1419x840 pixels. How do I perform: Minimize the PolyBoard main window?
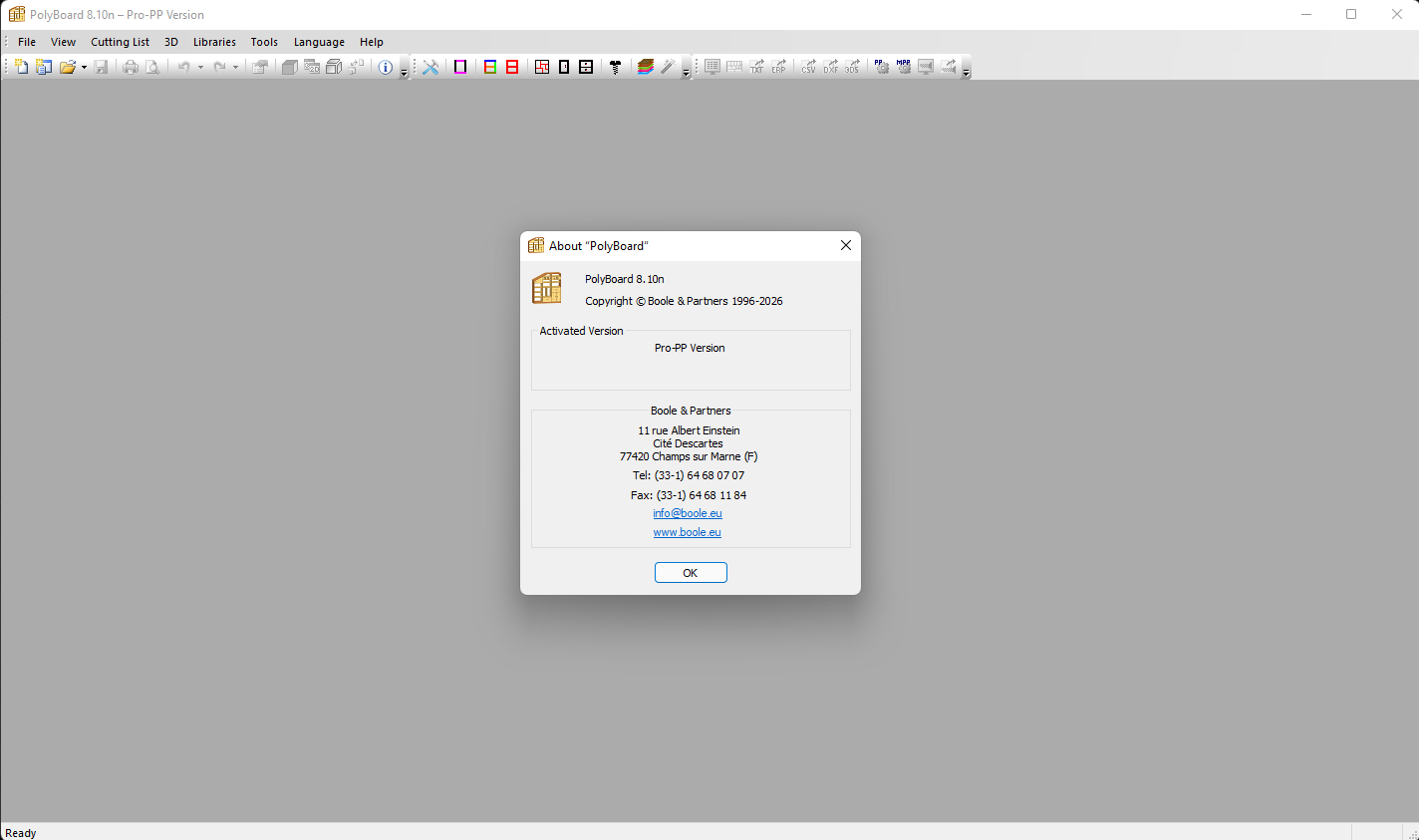pos(1306,14)
